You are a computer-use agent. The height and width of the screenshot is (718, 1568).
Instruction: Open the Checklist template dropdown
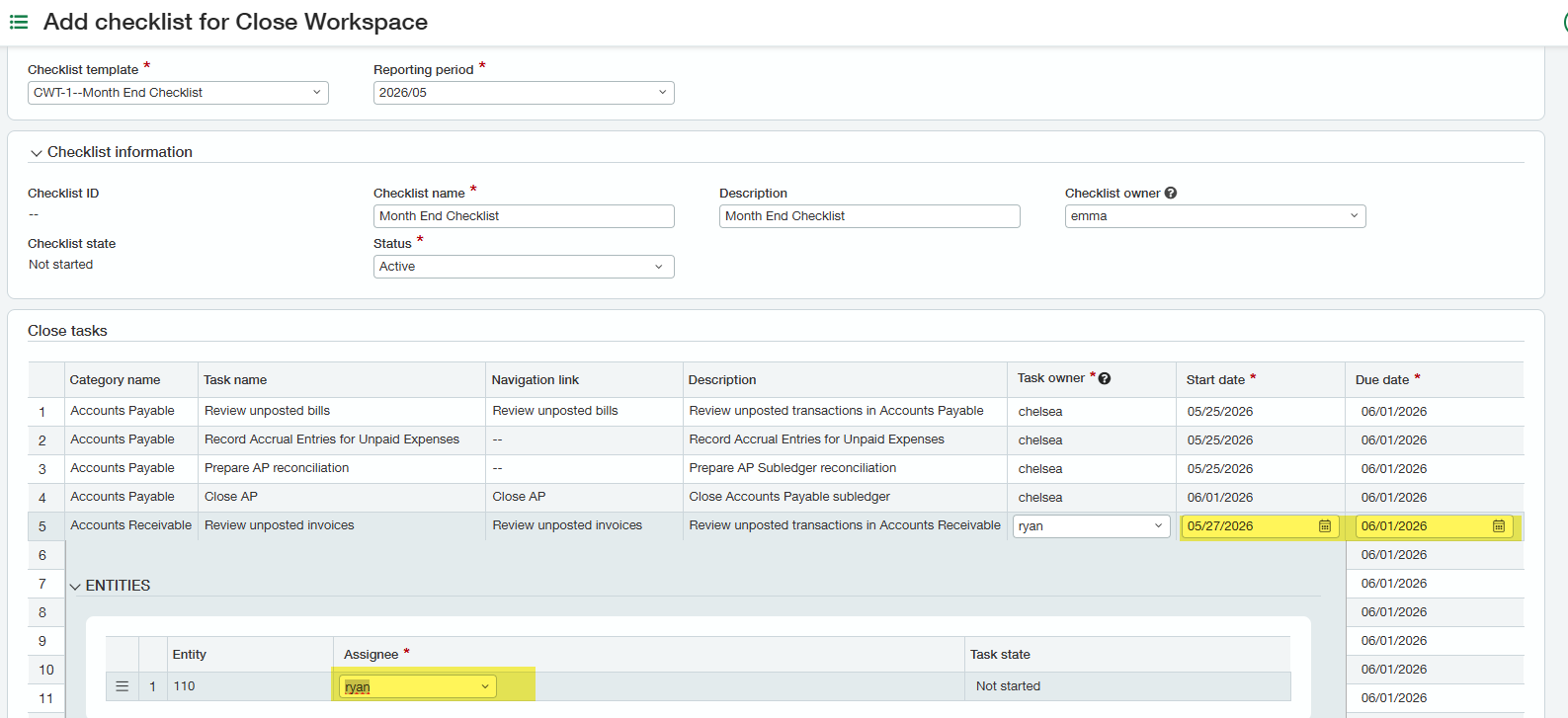pyautogui.click(x=178, y=93)
